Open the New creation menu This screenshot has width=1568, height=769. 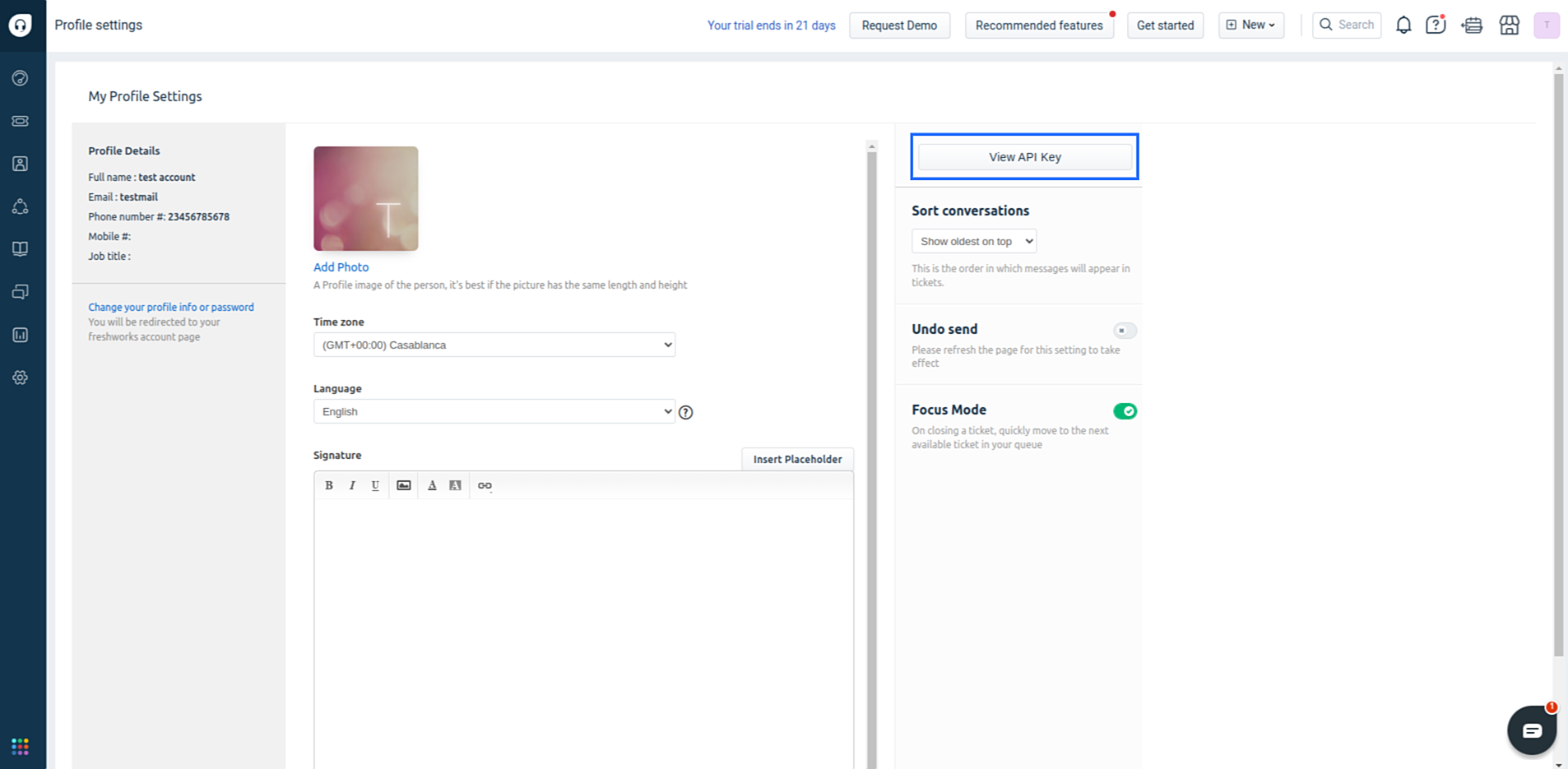coord(1250,25)
